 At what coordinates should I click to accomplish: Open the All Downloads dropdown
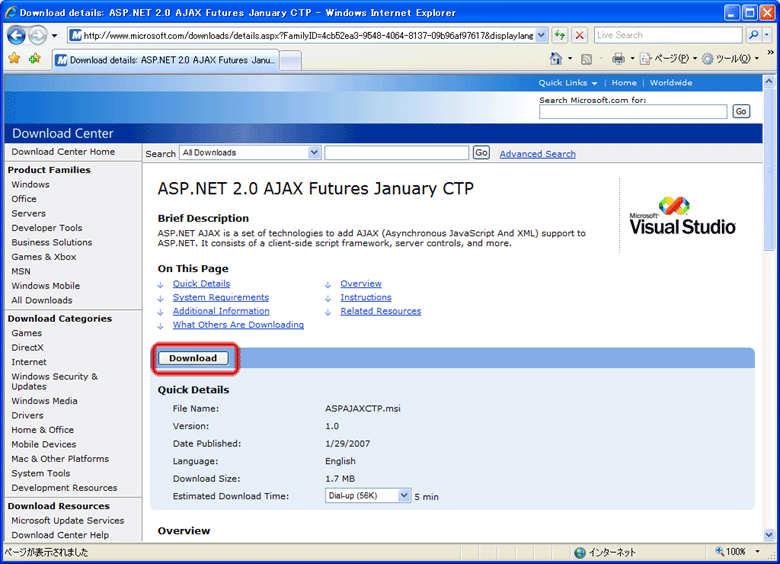click(x=250, y=153)
